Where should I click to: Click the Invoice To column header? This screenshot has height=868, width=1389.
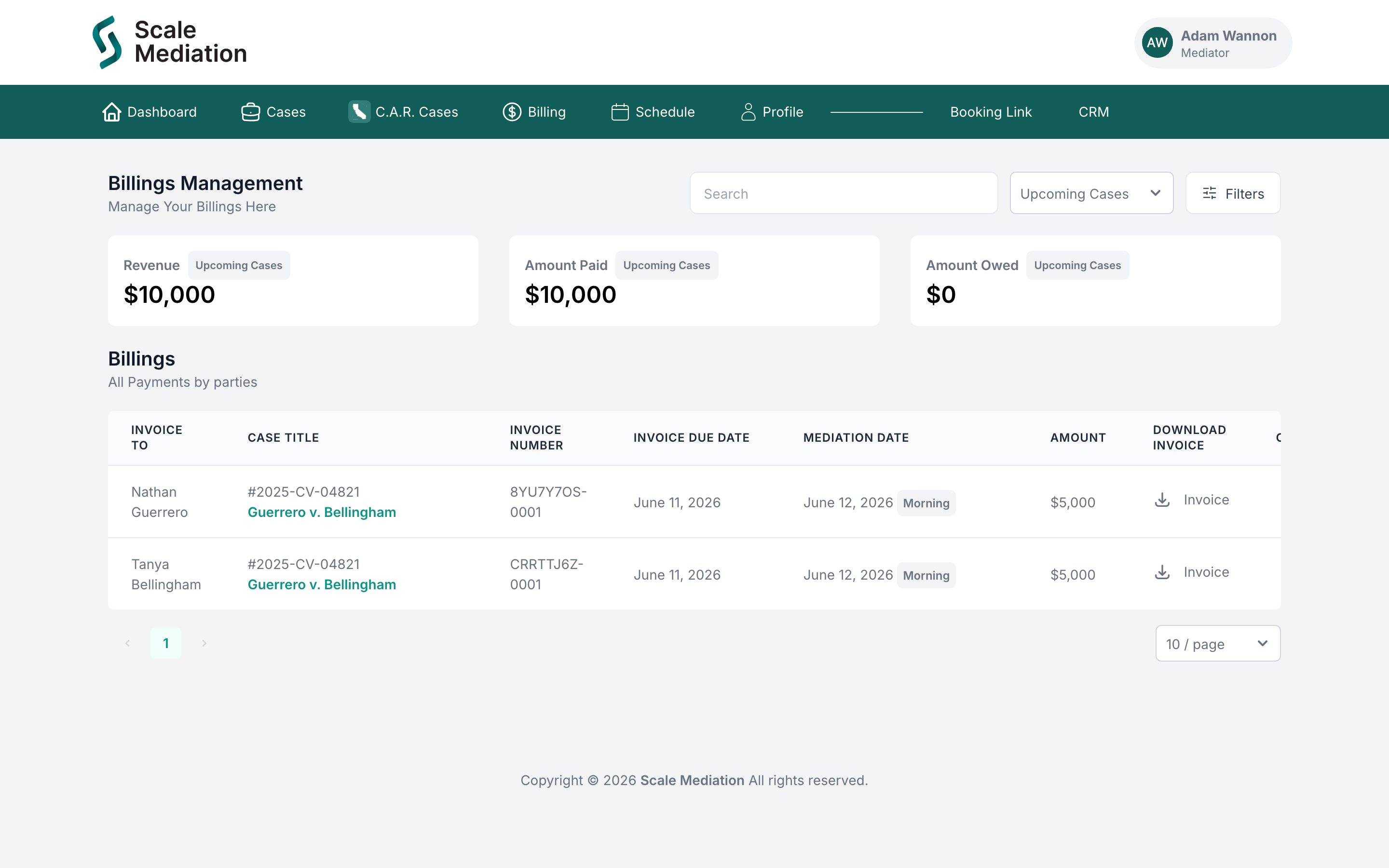coord(157,437)
